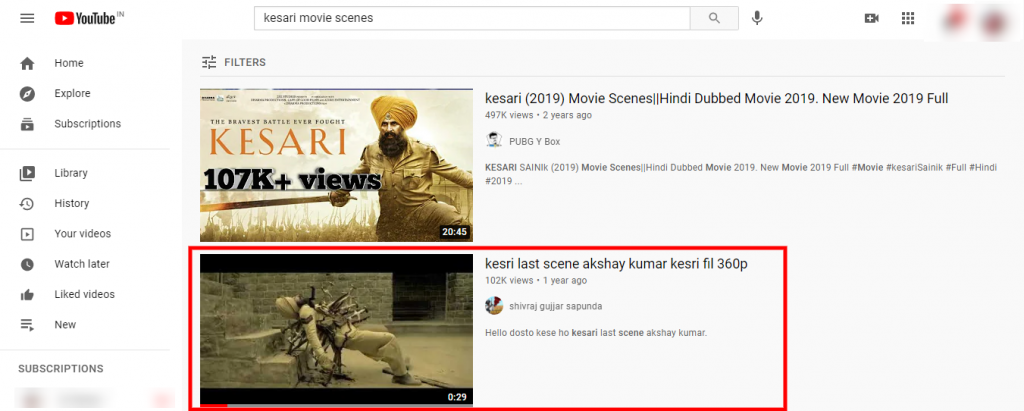Click the filters slider icon
The image size is (1024, 411).
tap(209, 63)
